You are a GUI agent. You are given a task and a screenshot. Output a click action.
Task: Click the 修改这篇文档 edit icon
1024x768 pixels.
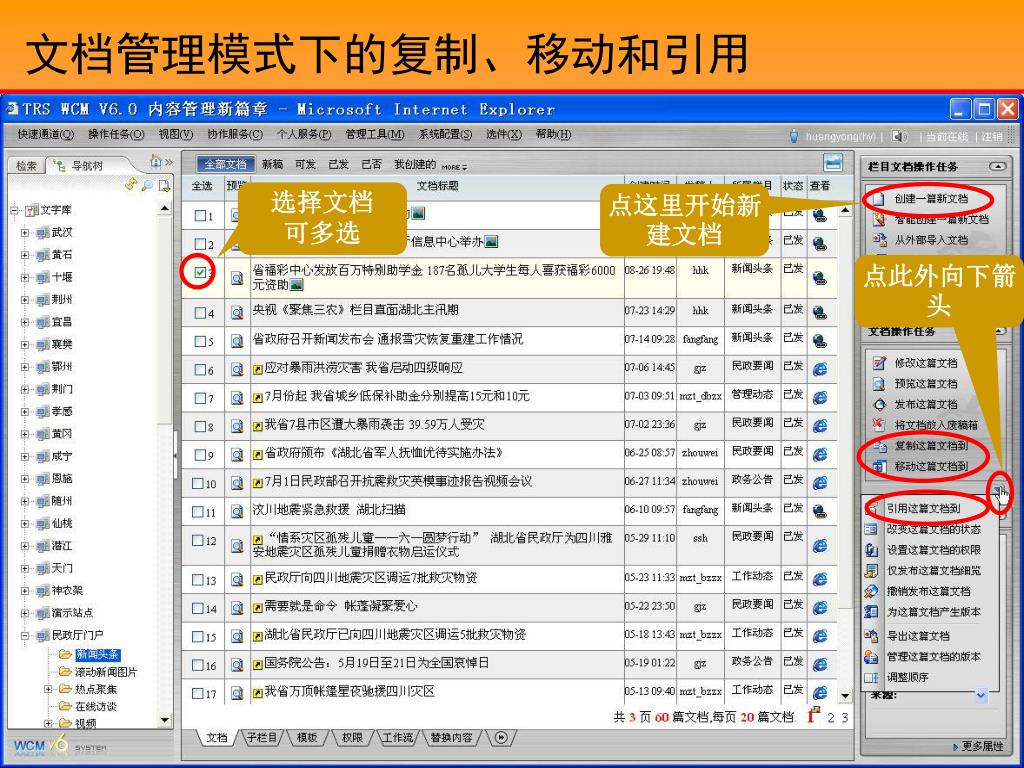click(x=880, y=363)
